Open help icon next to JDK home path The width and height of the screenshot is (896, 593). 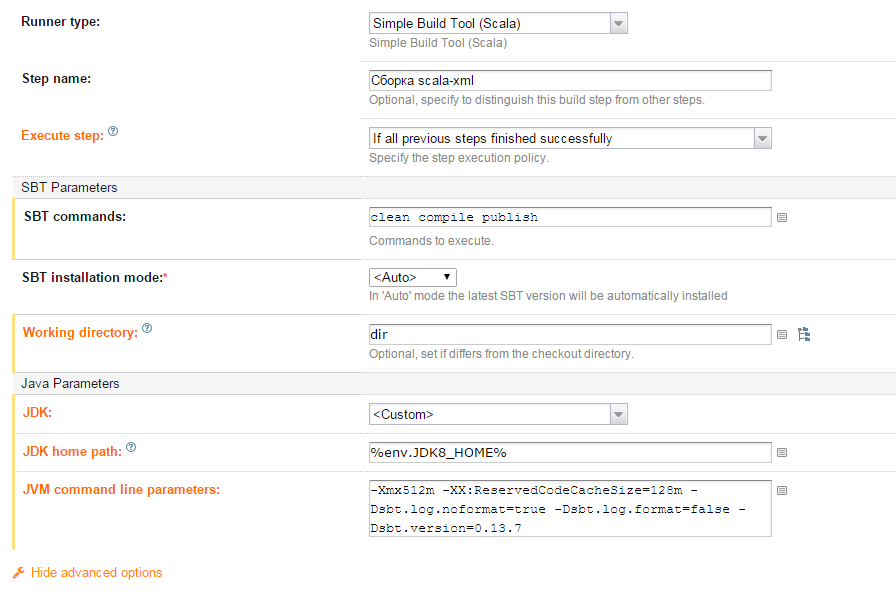click(x=131, y=447)
